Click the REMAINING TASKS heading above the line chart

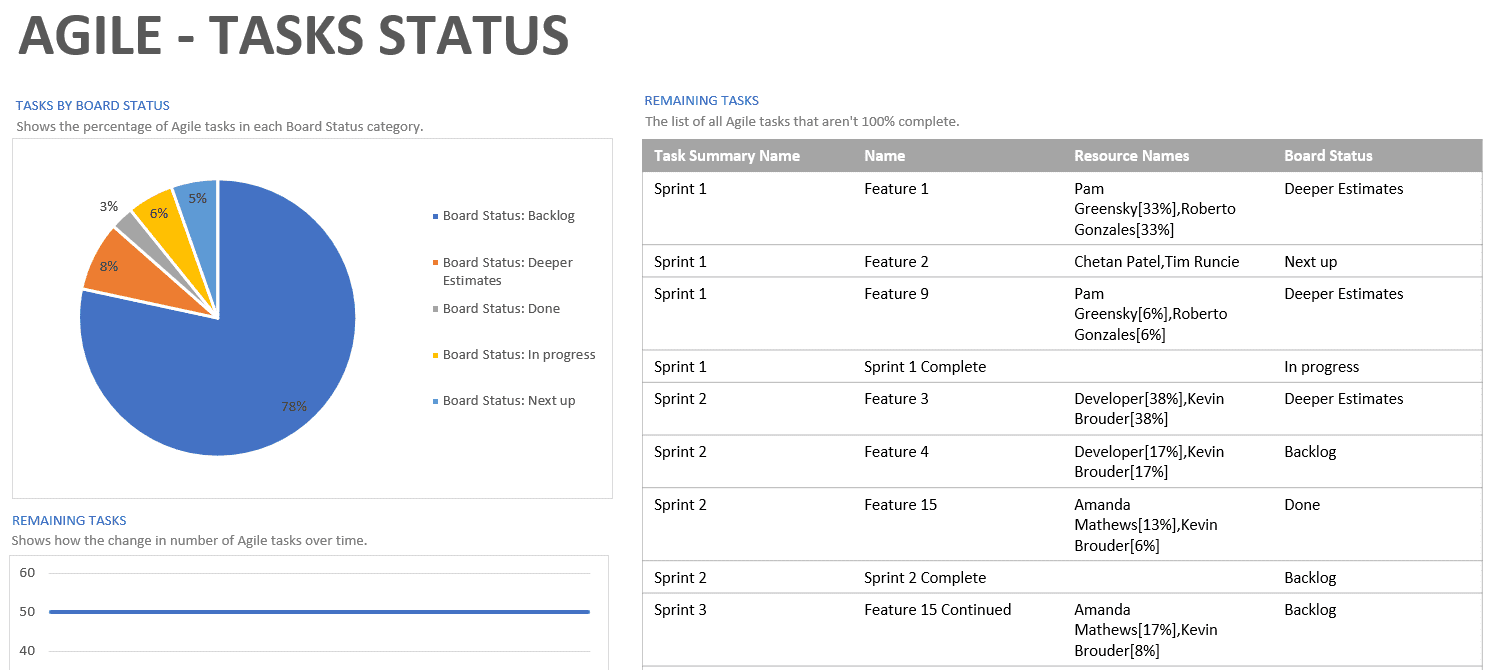(69, 520)
